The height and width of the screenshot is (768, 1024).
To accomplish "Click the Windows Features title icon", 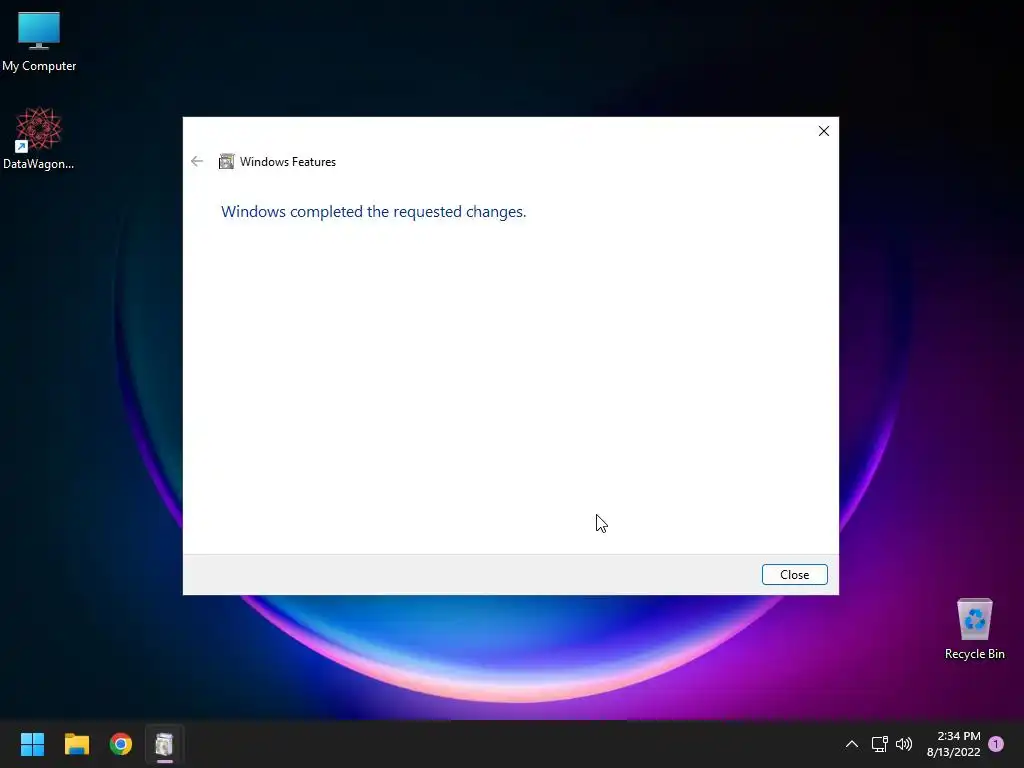I will (x=226, y=161).
